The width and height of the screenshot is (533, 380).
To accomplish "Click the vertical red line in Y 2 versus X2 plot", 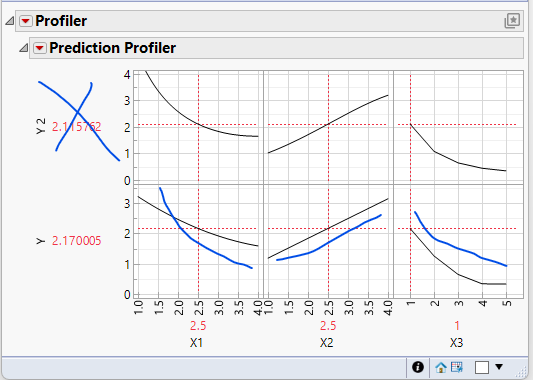I will [x=328, y=127].
